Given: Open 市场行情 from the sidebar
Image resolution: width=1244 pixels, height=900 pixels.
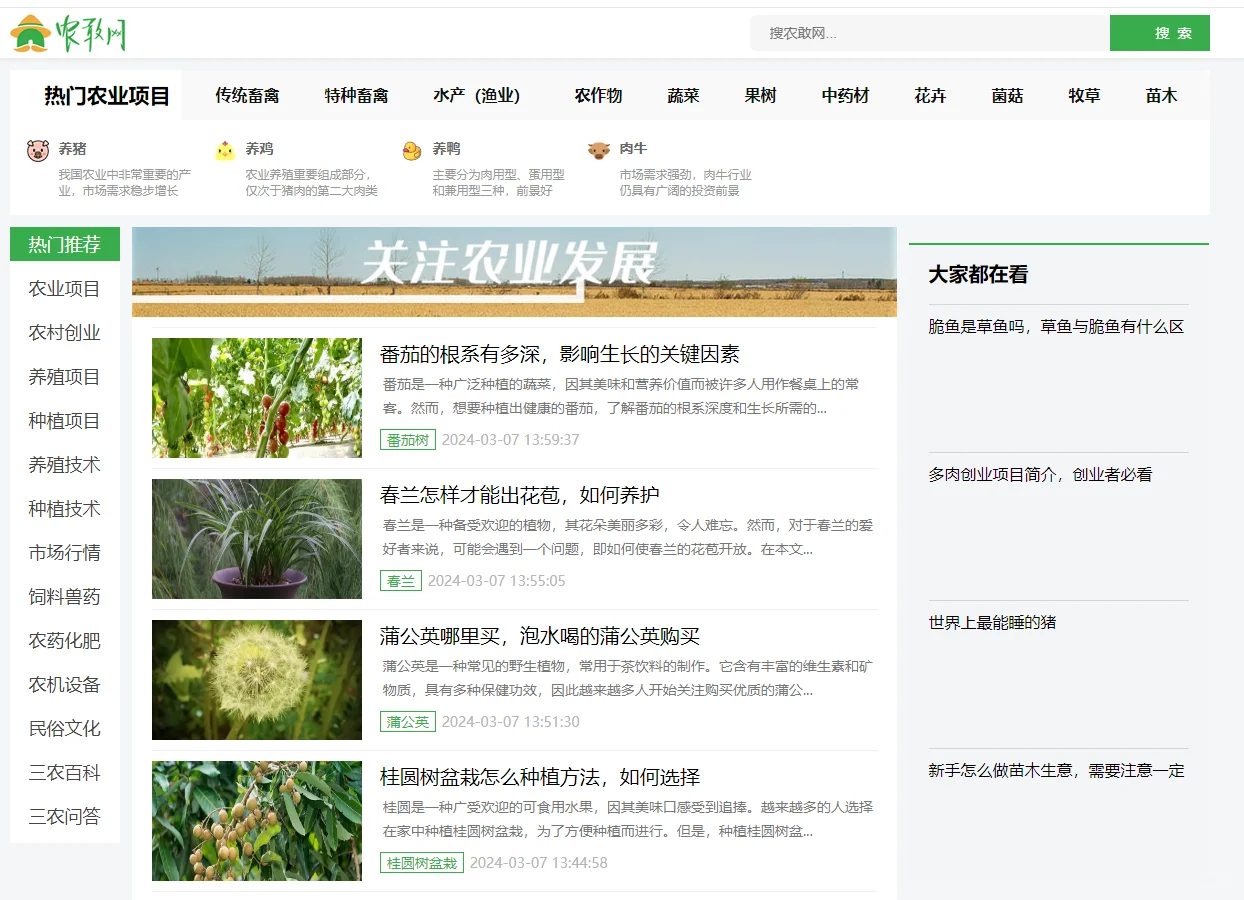Looking at the screenshot, I should (64, 552).
